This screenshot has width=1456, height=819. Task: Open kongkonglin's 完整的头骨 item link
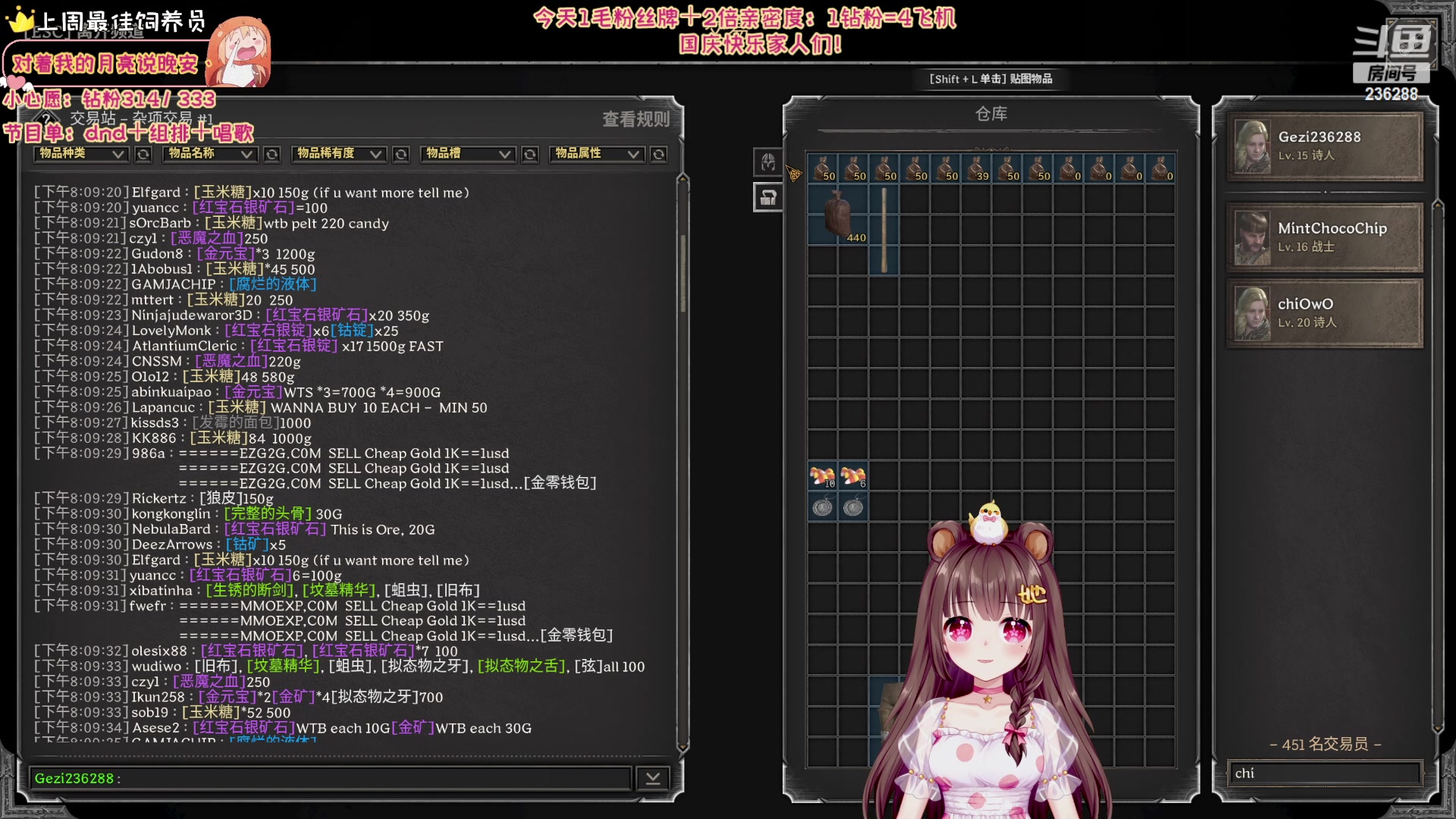[268, 514]
